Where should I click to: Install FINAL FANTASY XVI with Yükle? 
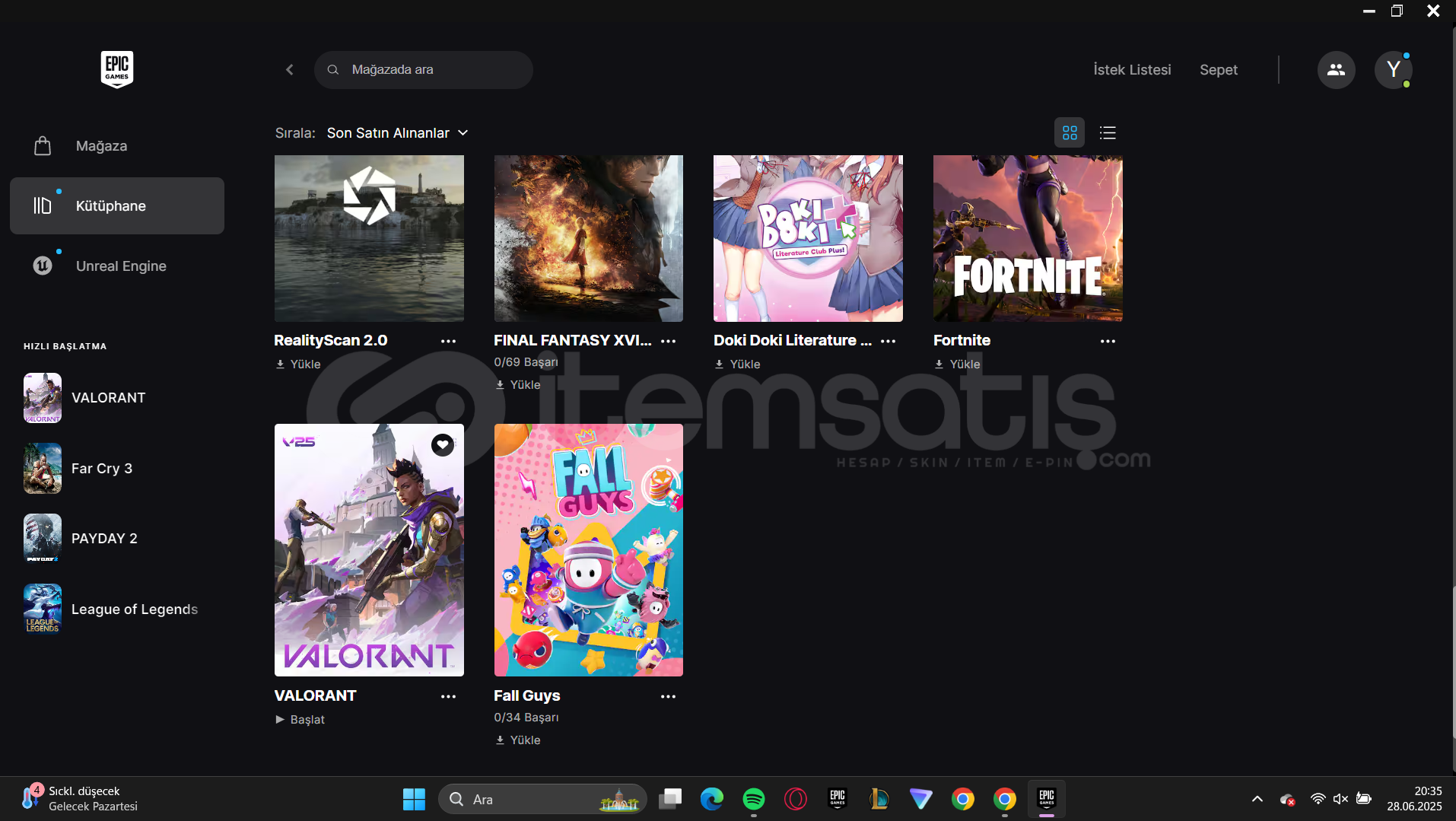tap(518, 384)
